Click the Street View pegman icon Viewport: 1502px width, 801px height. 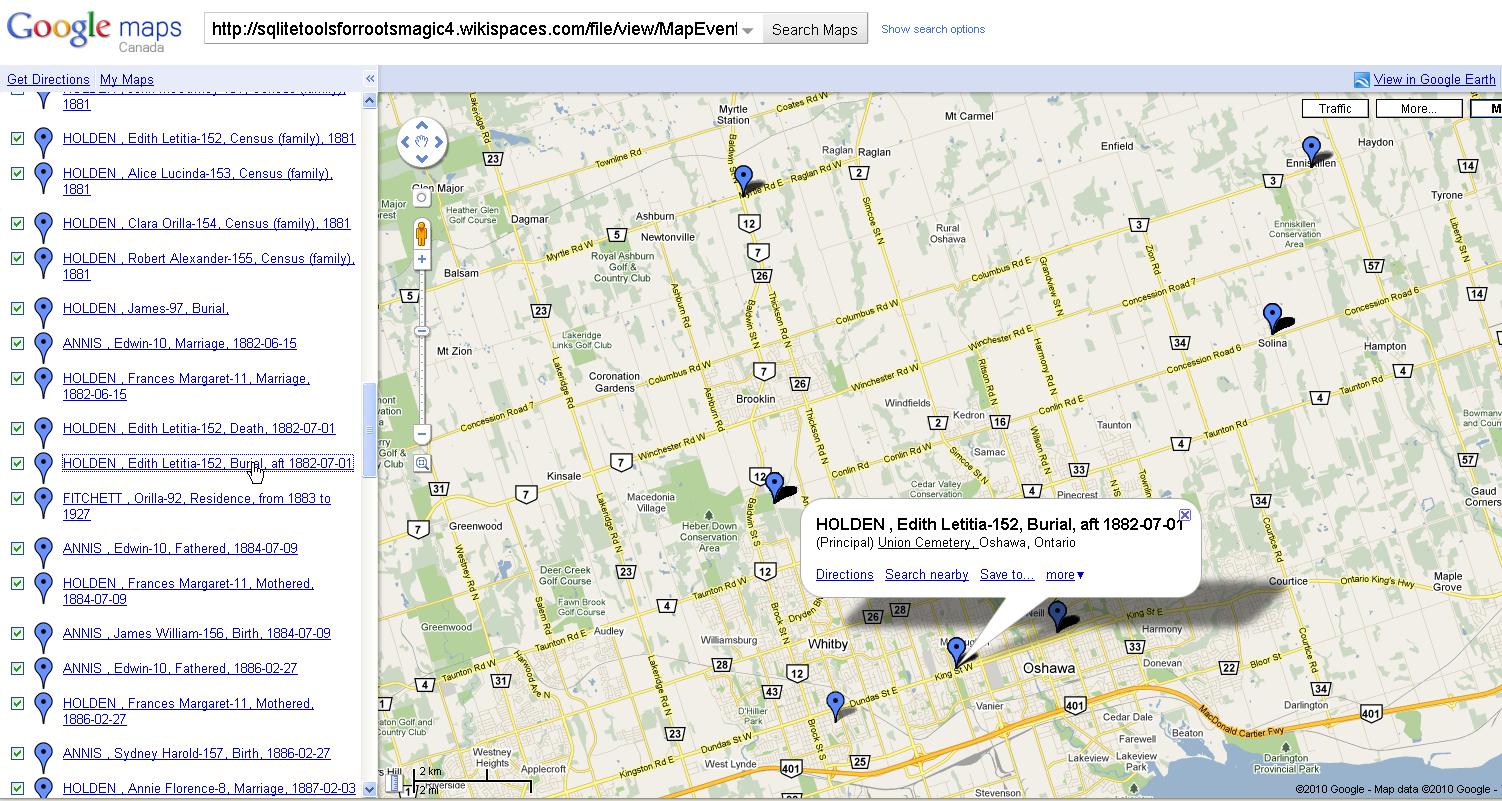[x=422, y=235]
